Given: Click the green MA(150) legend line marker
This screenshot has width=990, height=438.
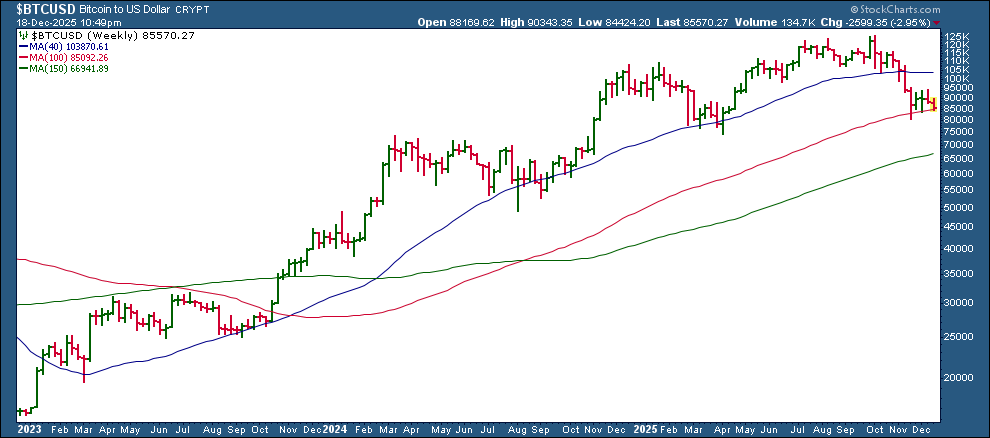Looking at the screenshot, I should (22, 69).
